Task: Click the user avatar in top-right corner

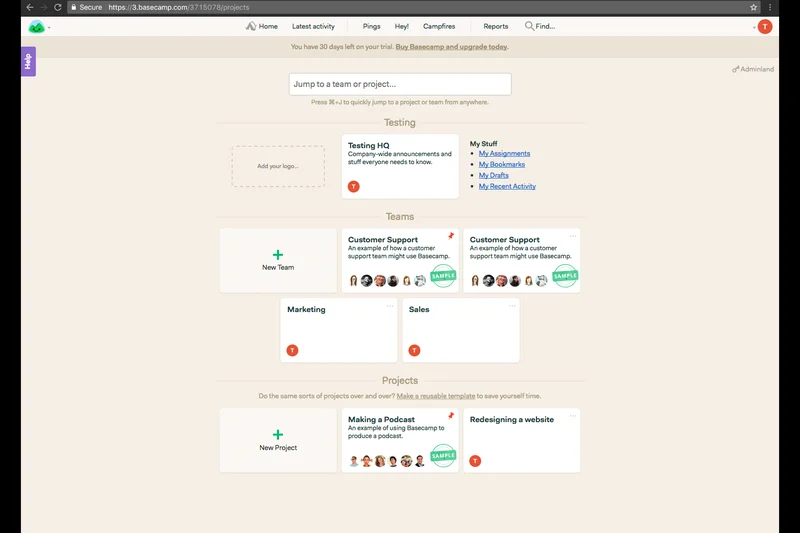Action: click(x=765, y=27)
